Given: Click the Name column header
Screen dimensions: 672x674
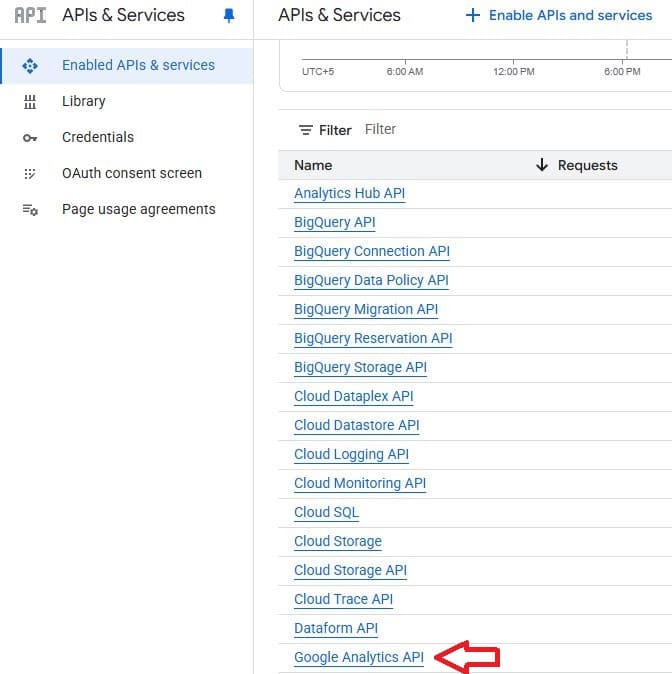Looking at the screenshot, I should [x=313, y=165].
